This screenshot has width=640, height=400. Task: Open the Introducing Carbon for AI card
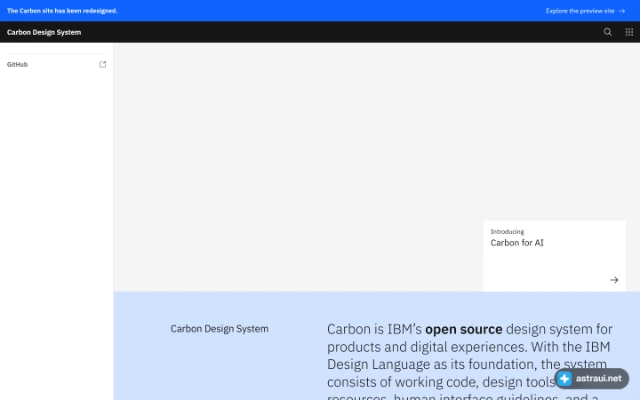coord(554,256)
